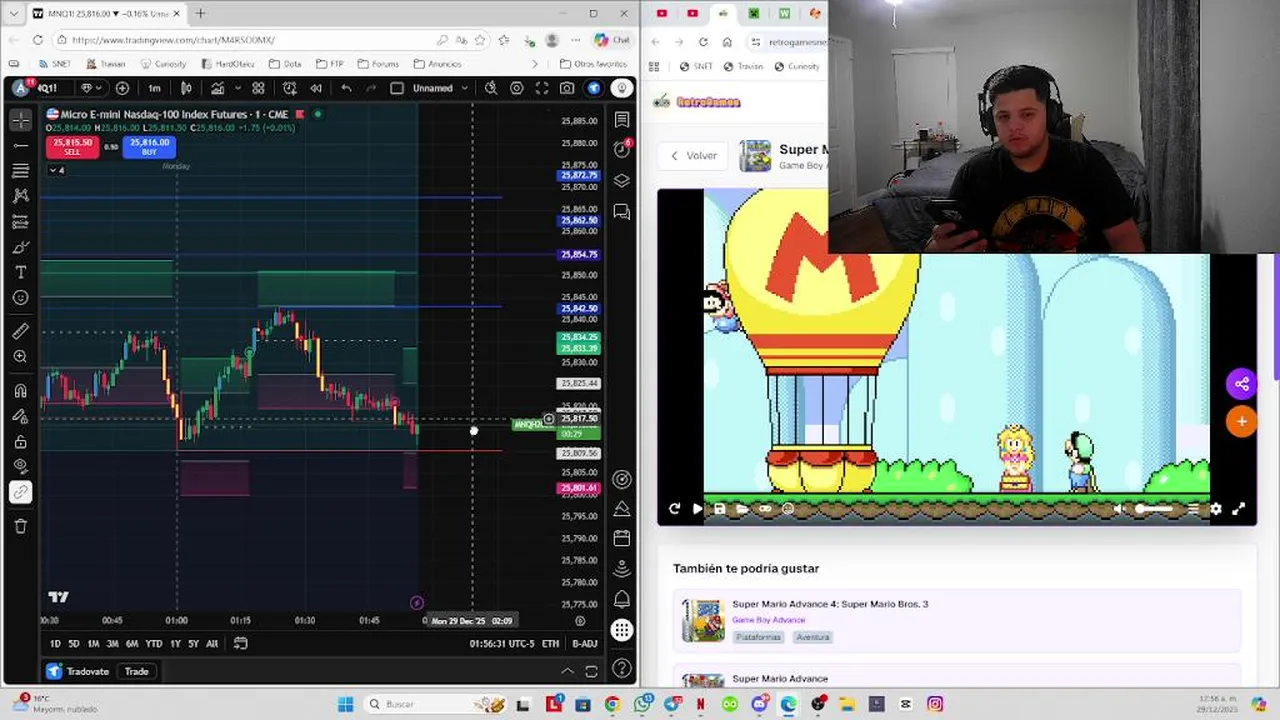Open the Unnamed layout dropdown

439,88
